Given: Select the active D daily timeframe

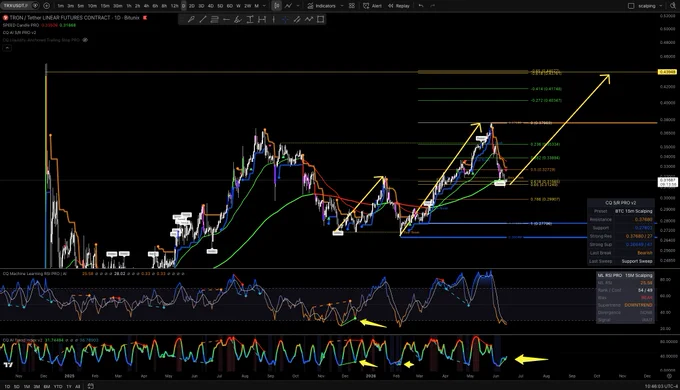Looking at the screenshot, I should pos(183,6).
